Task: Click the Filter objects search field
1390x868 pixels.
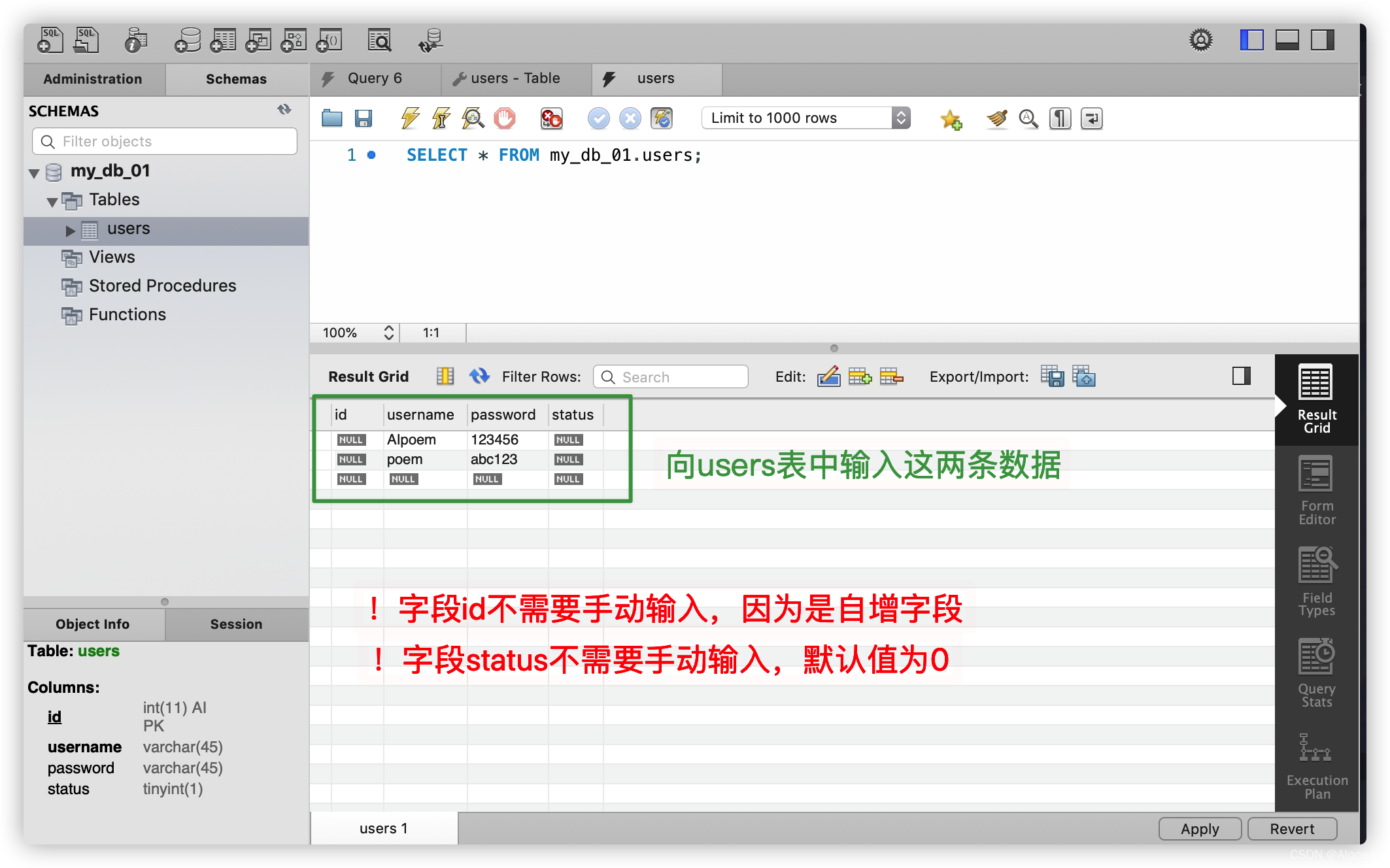Action: [x=165, y=141]
